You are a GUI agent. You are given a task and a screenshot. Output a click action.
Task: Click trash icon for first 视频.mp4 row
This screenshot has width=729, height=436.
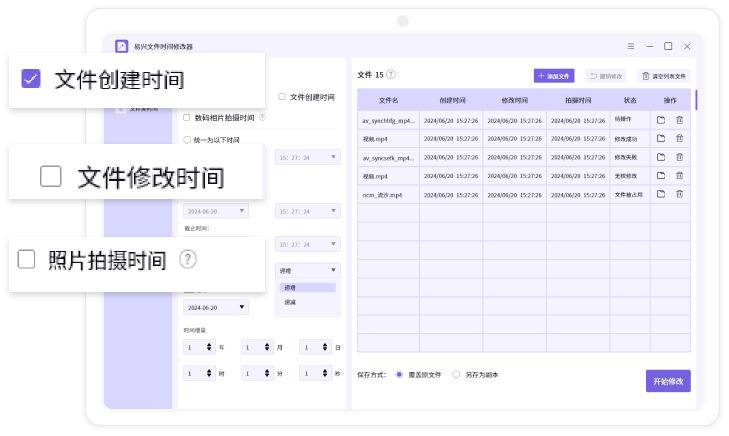(x=679, y=139)
